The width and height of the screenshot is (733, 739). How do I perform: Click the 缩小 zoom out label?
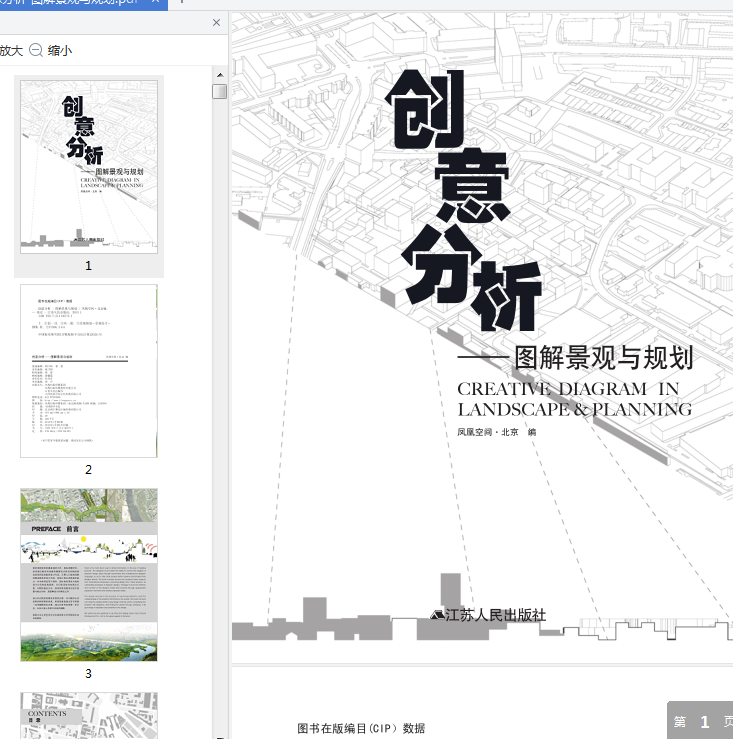pyautogui.click(x=59, y=50)
